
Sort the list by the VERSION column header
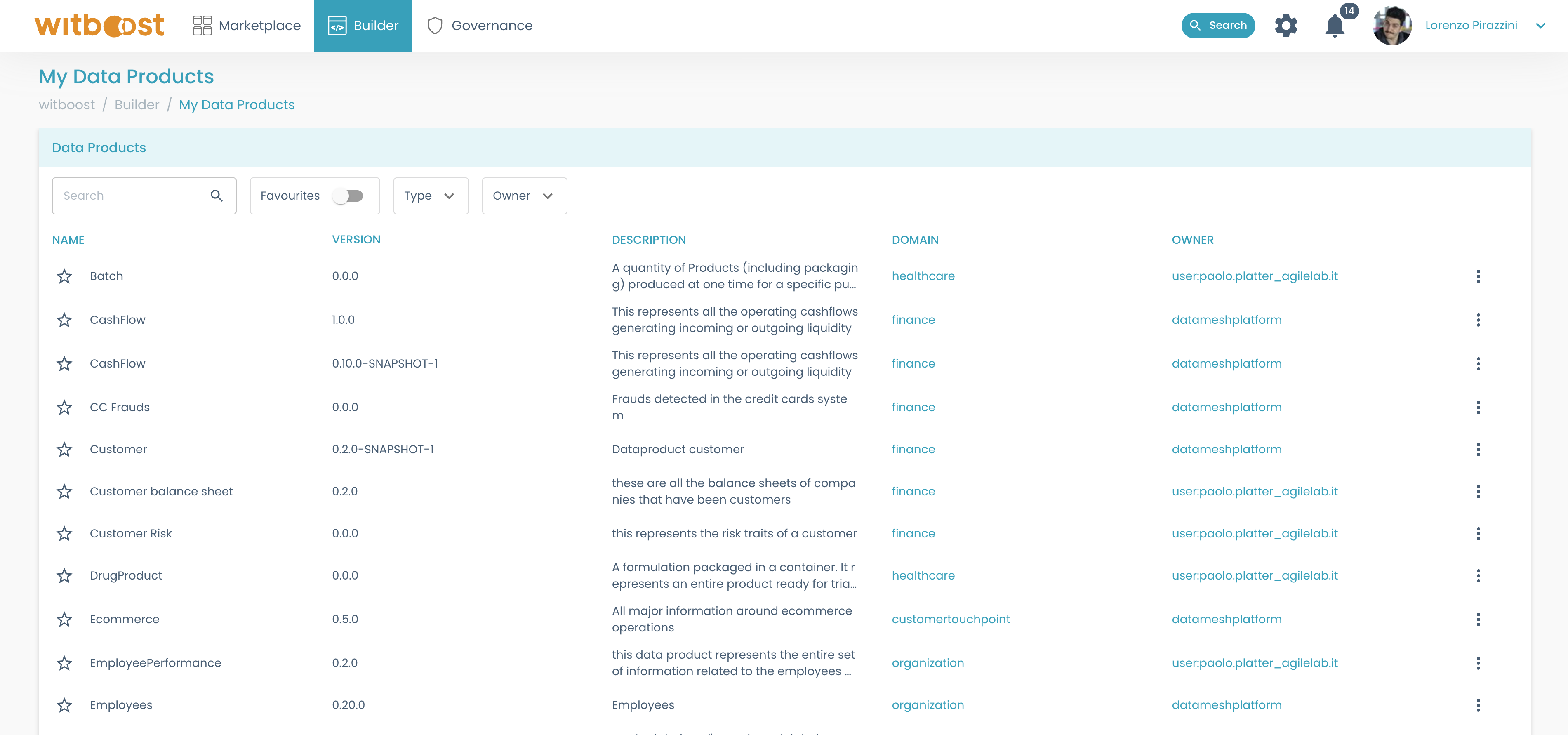(356, 239)
